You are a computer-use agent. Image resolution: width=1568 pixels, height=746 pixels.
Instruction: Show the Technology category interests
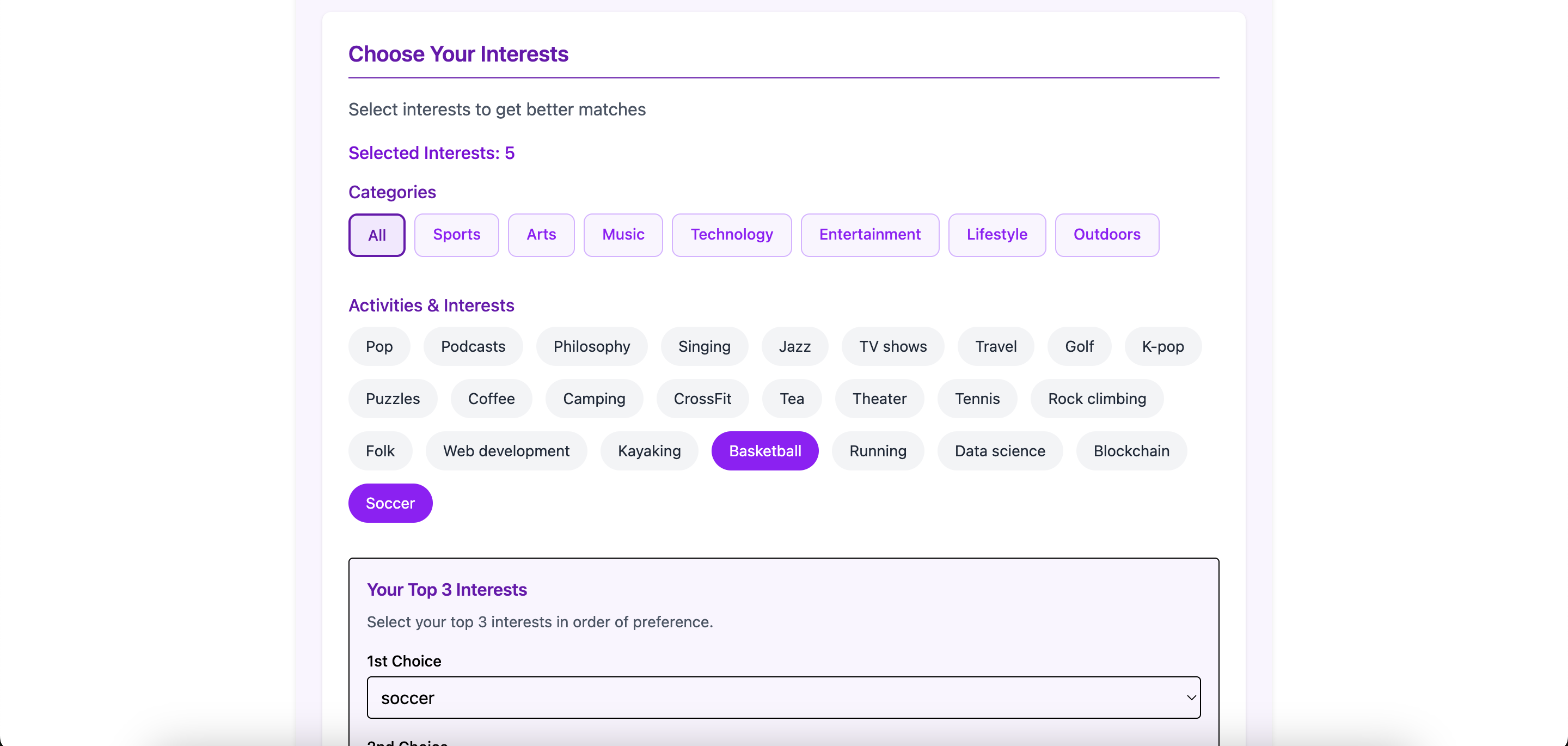tap(731, 235)
